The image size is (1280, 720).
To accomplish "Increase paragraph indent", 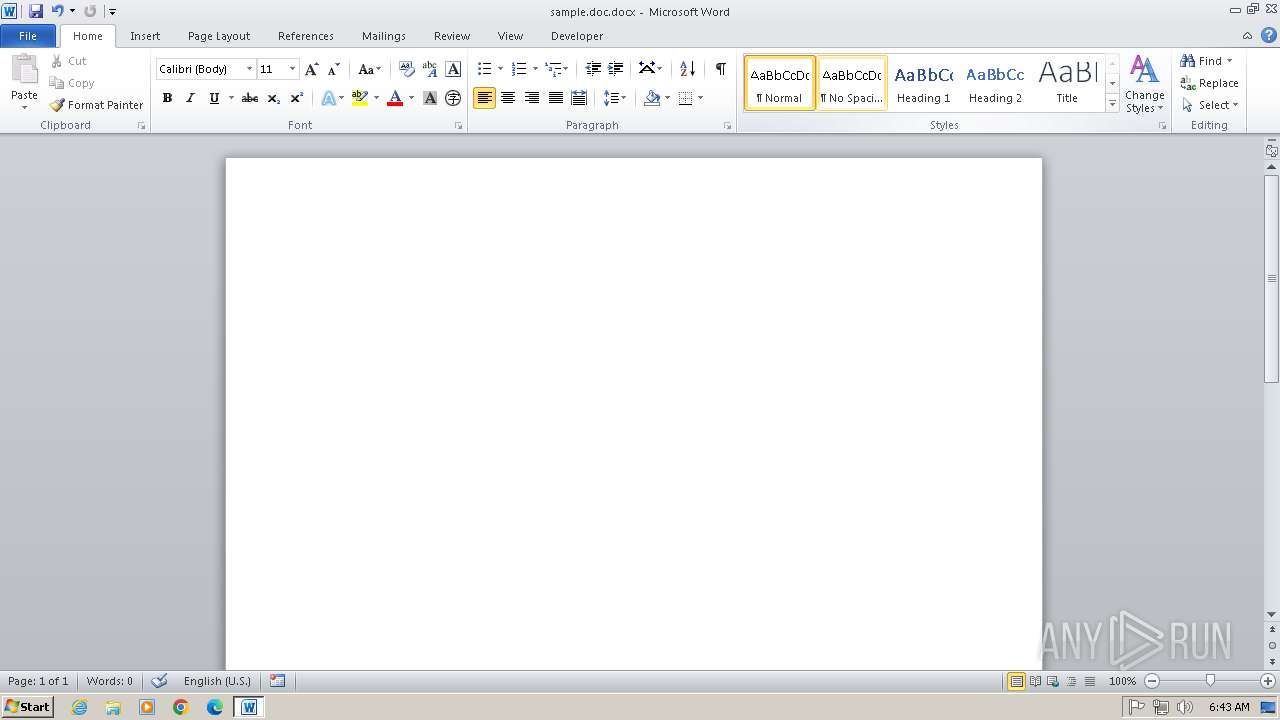I will coord(616,69).
